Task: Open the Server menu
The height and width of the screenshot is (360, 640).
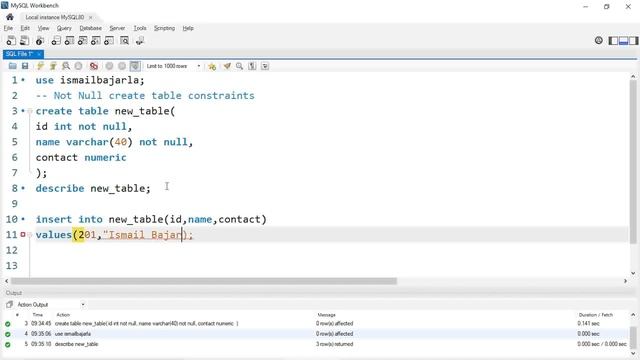Action: pyautogui.click(x=117, y=28)
